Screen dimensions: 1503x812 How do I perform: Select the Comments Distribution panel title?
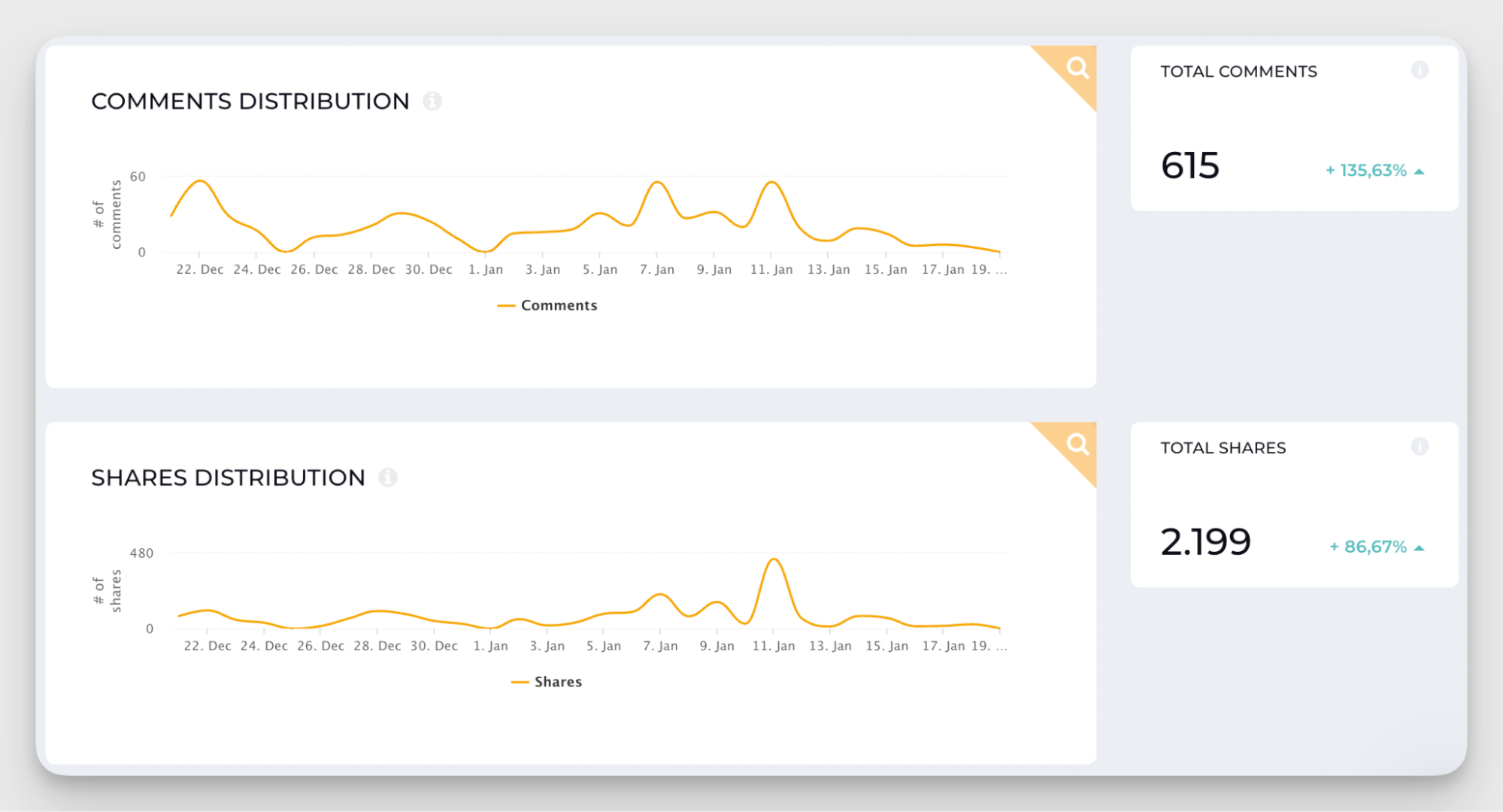(250, 101)
